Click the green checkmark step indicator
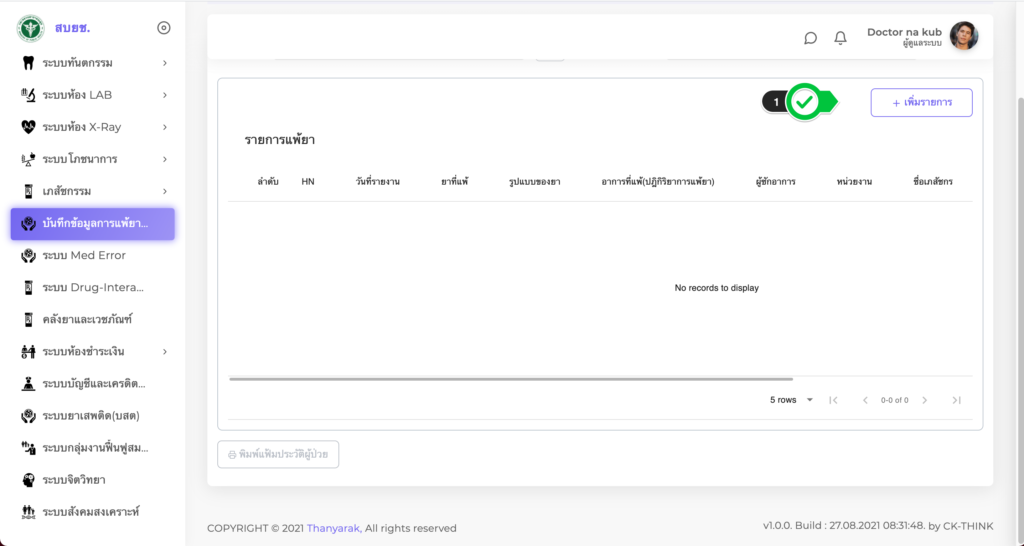Viewport: 1024px width, 546px height. 804,102
